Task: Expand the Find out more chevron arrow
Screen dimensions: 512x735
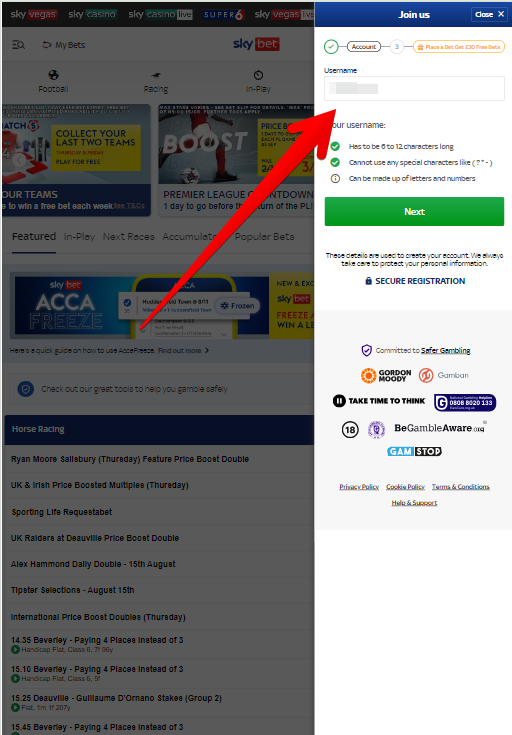Action: pyautogui.click(x=207, y=350)
